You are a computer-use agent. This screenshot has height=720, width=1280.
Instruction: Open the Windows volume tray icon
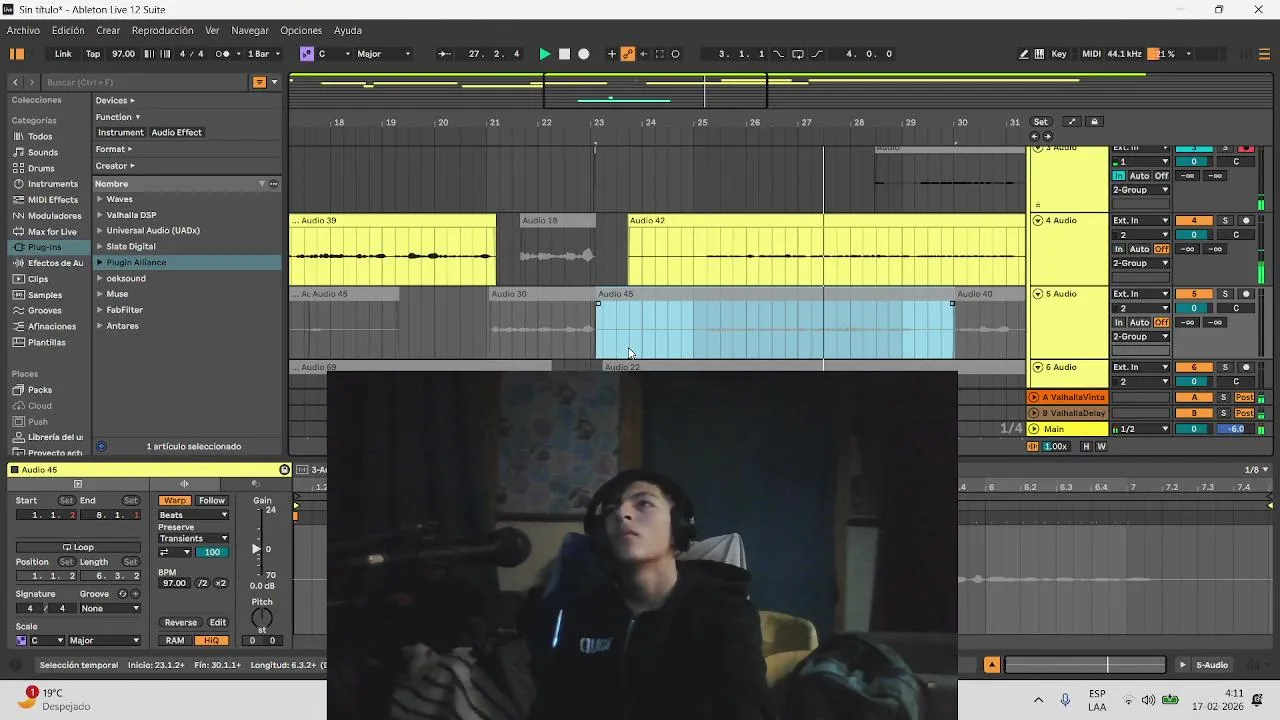[1148, 700]
